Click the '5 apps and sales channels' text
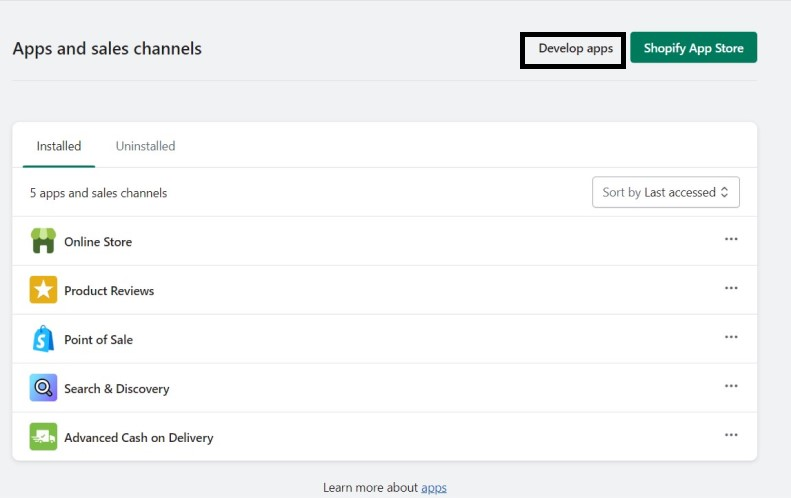 pyautogui.click(x=98, y=193)
